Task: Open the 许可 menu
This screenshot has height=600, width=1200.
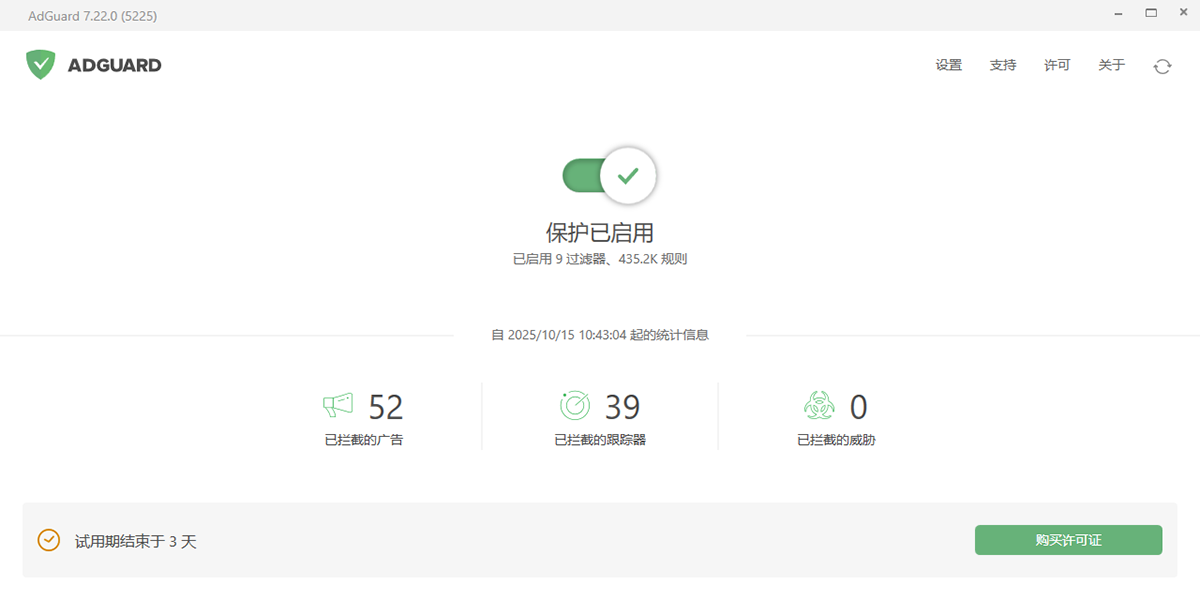Action: (x=1057, y=65)
